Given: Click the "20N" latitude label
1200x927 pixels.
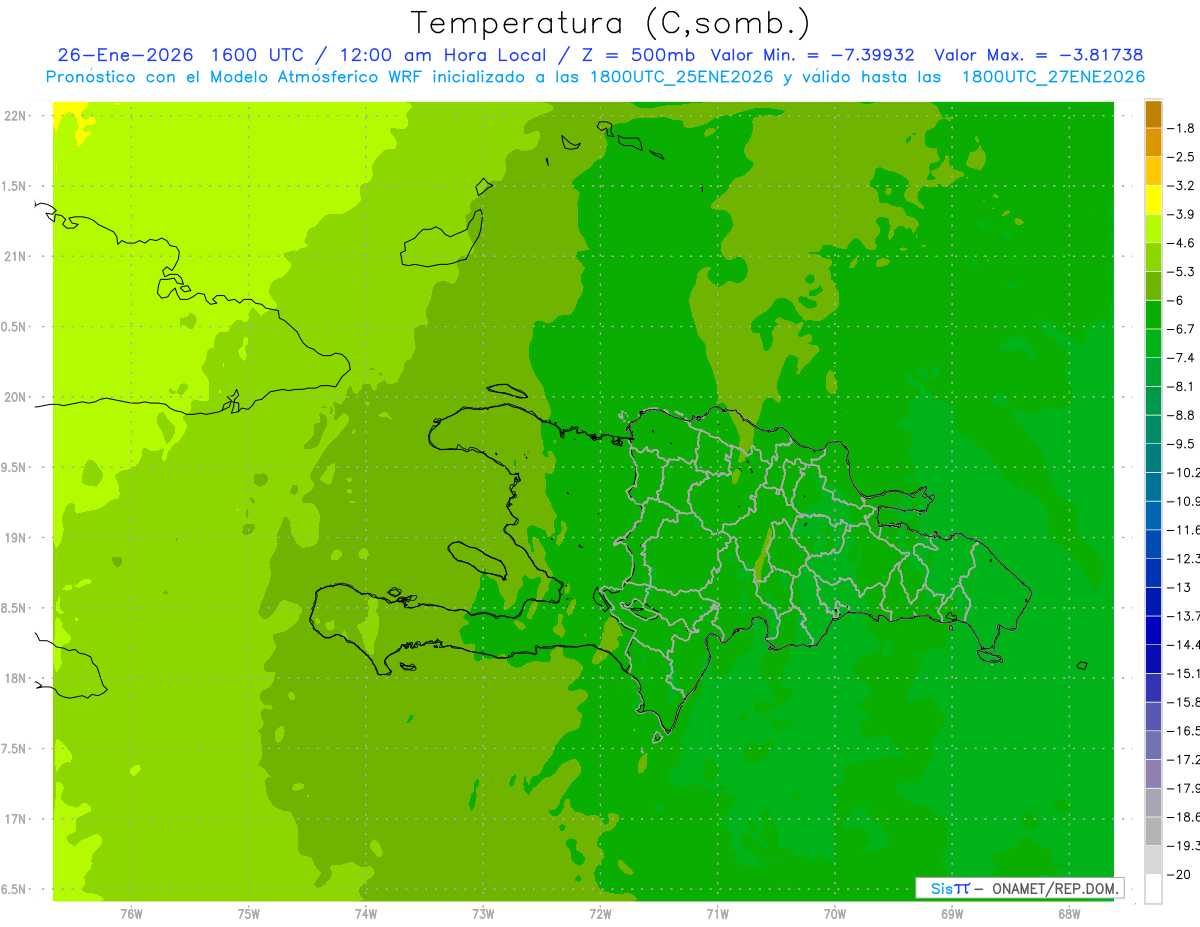Looking at the screenshot, I should click(x=16, y=397).
